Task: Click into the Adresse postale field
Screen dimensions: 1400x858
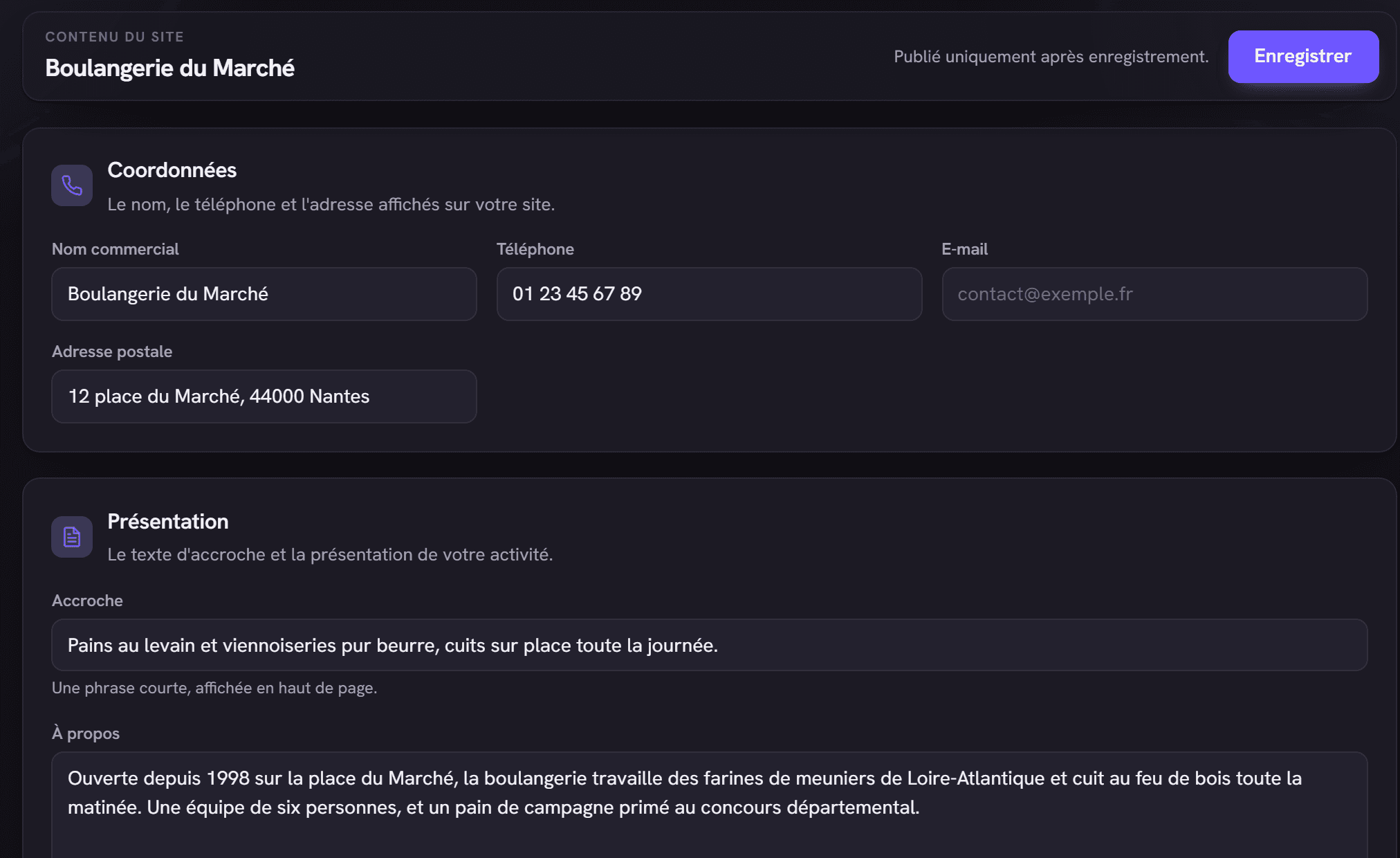Action: click(x=264, y=396)
